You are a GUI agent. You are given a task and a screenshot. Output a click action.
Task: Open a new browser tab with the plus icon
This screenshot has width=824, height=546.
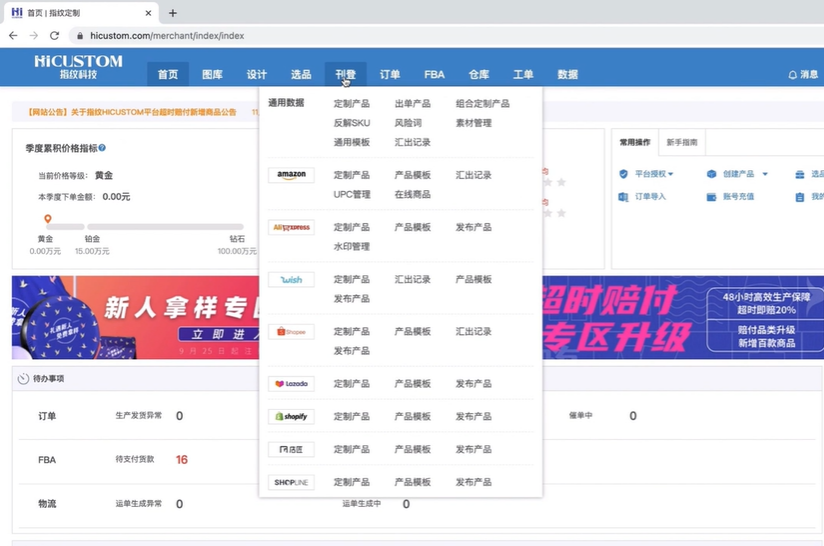172,13
